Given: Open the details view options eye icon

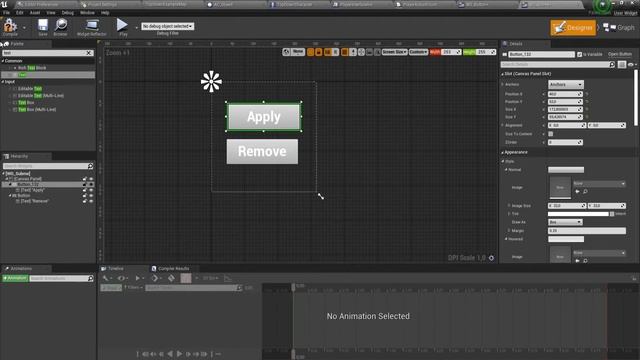Looking at the screenshot, I should tap(632, 64).
